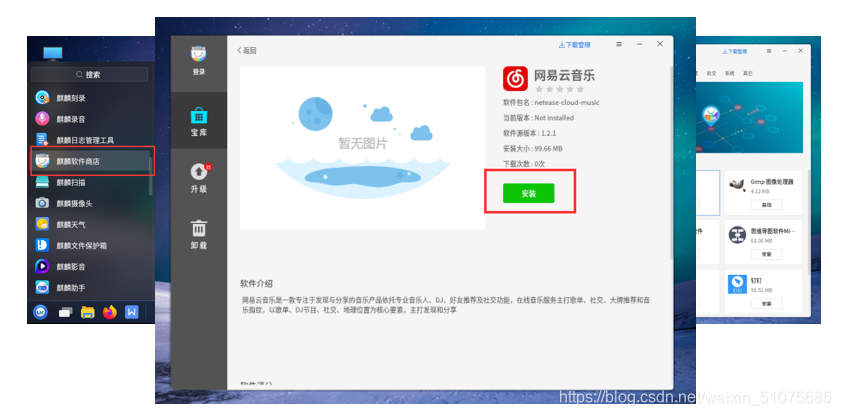Open 麒麟摄像头 camera app in start menu
Viewport: 841px width, 416px height.
coord(91,203)
